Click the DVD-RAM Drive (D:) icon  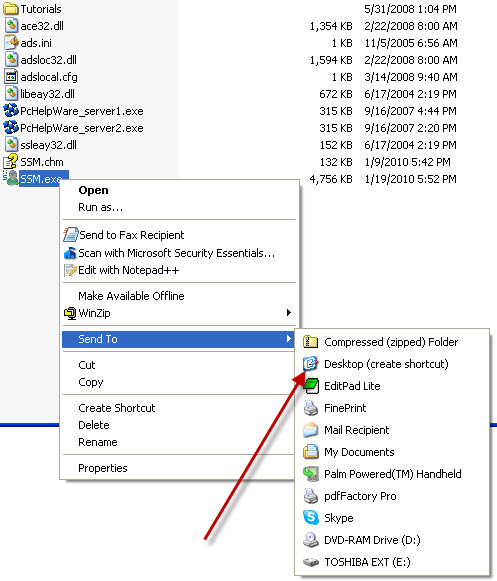[311, 540]
